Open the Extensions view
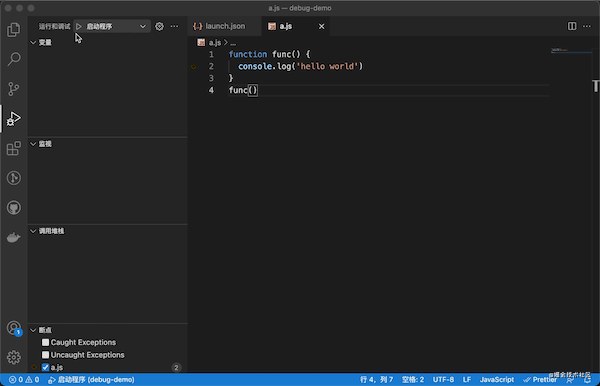 pos(14,148)
